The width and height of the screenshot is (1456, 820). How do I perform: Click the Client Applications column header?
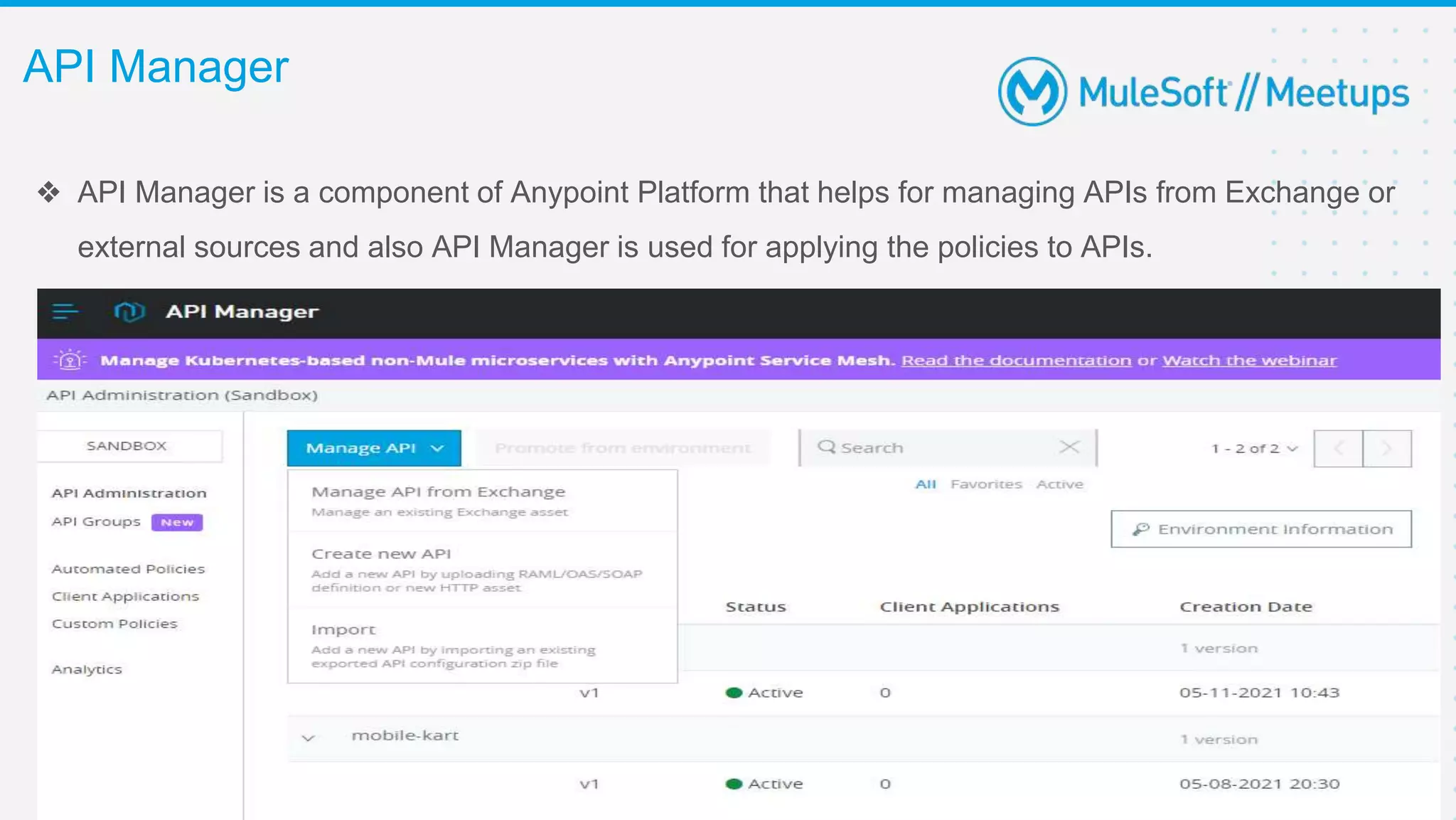click(970, 607)
